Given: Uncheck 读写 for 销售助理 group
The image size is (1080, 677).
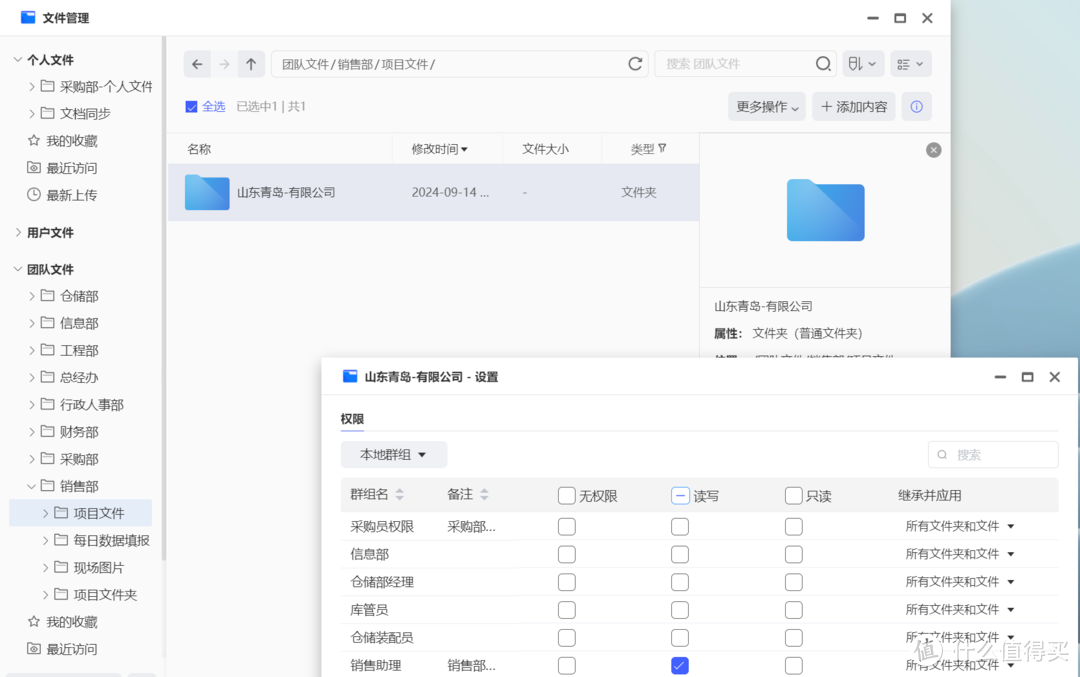Looking at the screenshot, I should [x=680, y=665].
